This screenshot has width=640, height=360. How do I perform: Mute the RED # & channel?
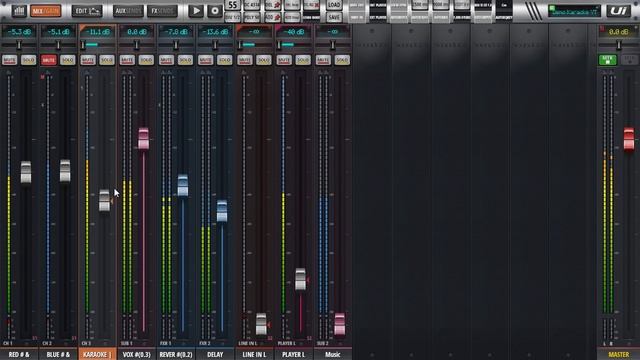pos(9,60)
